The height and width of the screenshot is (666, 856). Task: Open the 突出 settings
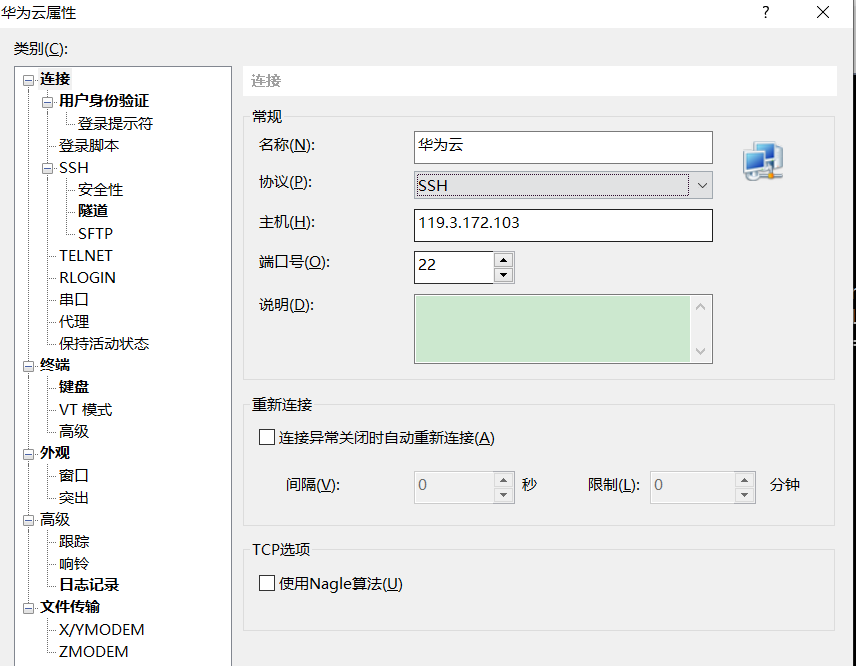coord(74,497)
